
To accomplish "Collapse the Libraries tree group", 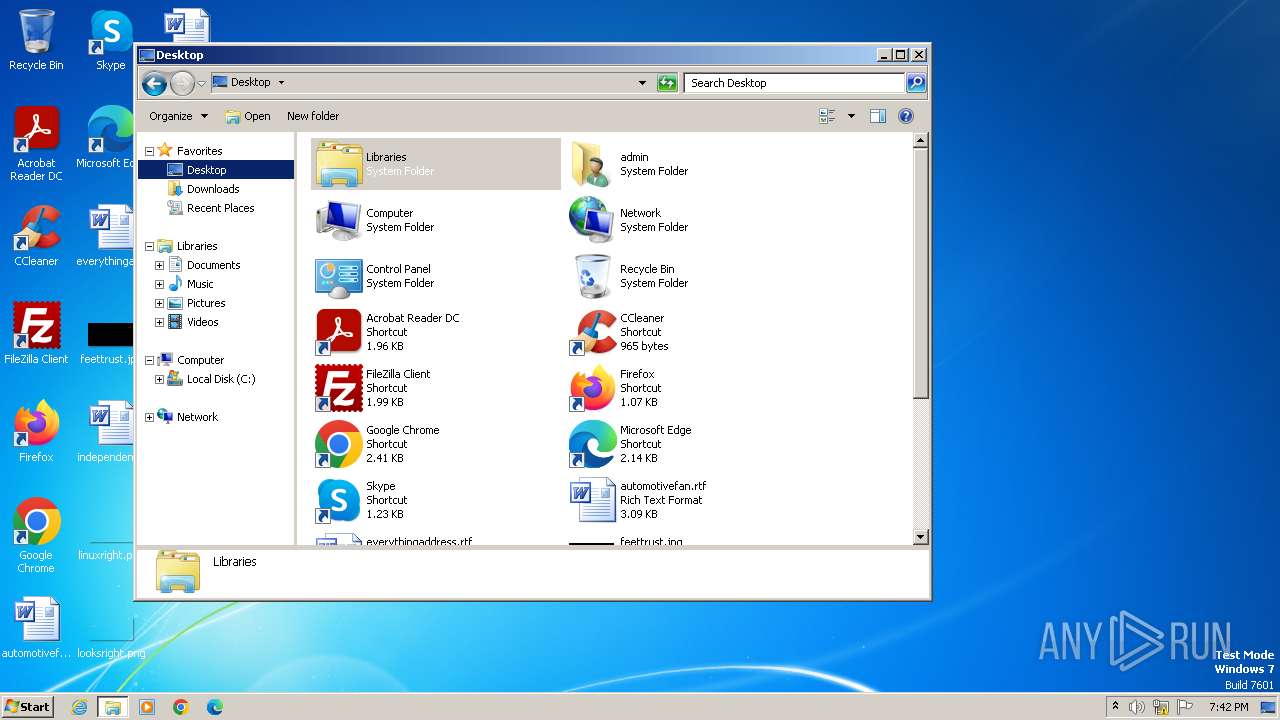I will 149,246.
